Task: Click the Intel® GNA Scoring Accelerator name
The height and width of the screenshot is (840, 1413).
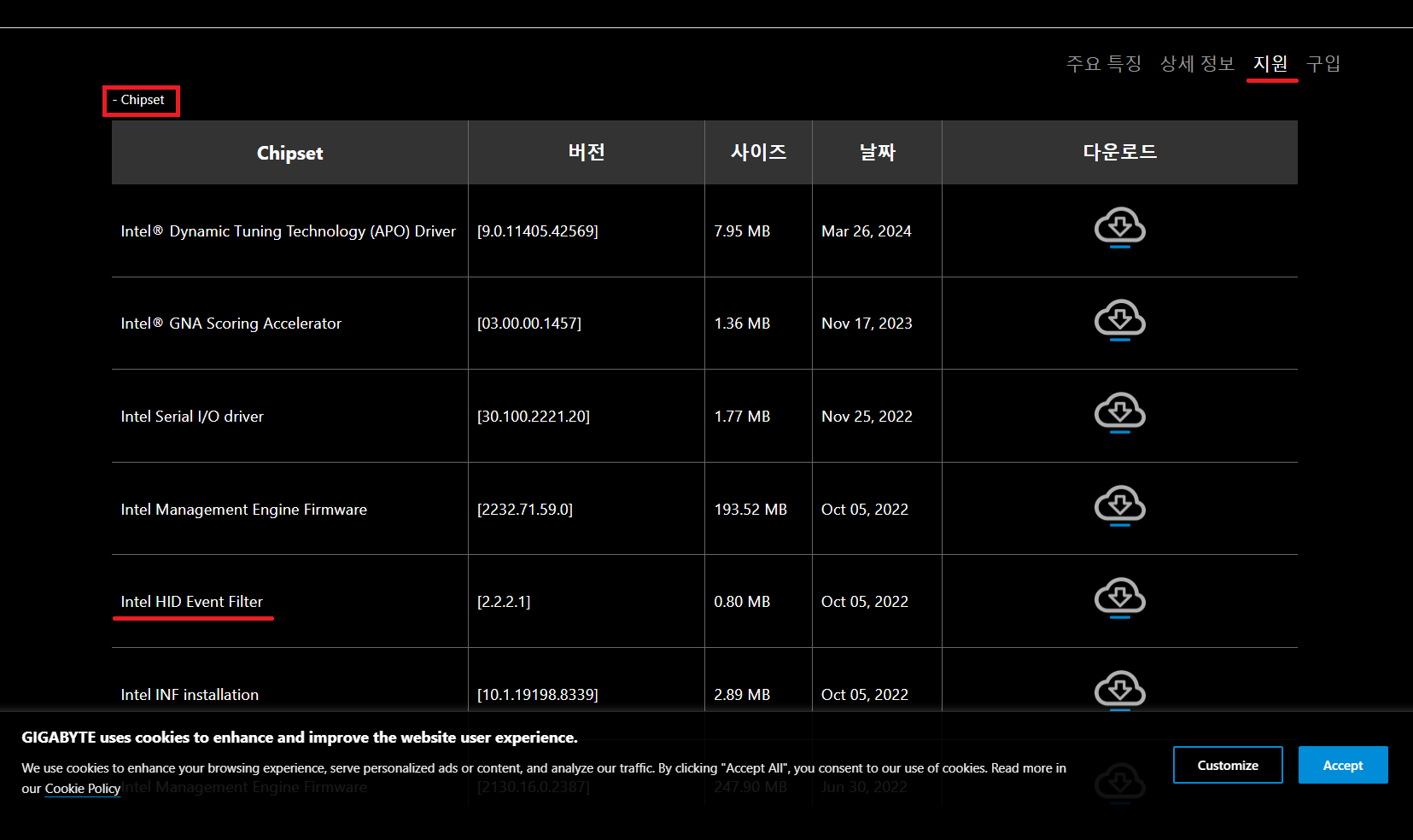Action: [x=231, y=324]
